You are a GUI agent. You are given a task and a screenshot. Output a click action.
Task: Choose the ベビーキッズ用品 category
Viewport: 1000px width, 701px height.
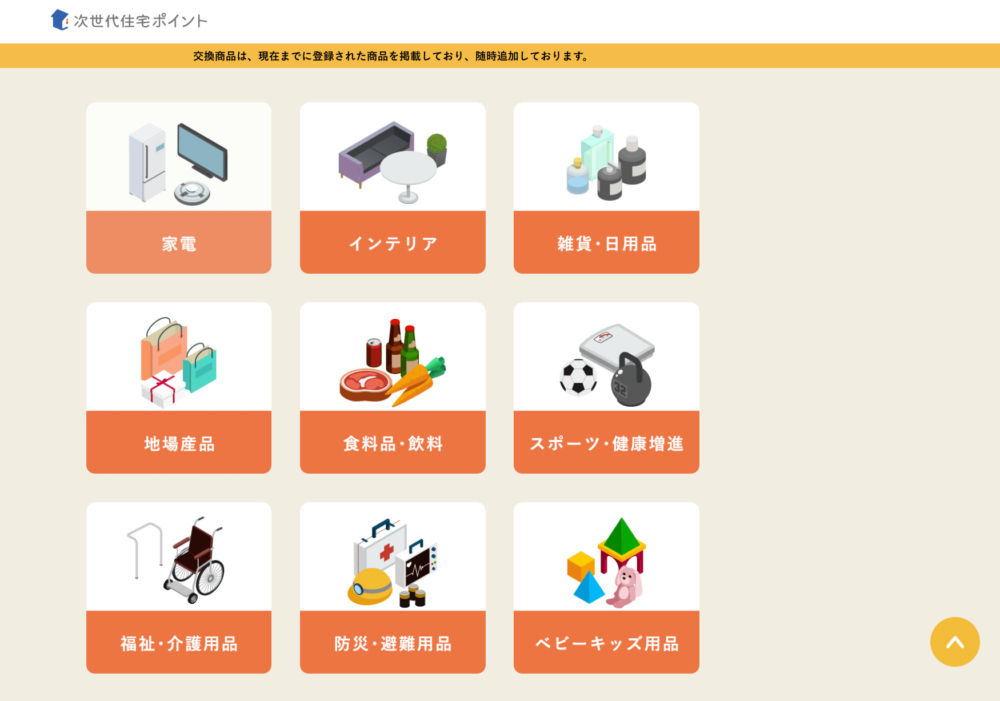tap(607, 642)
